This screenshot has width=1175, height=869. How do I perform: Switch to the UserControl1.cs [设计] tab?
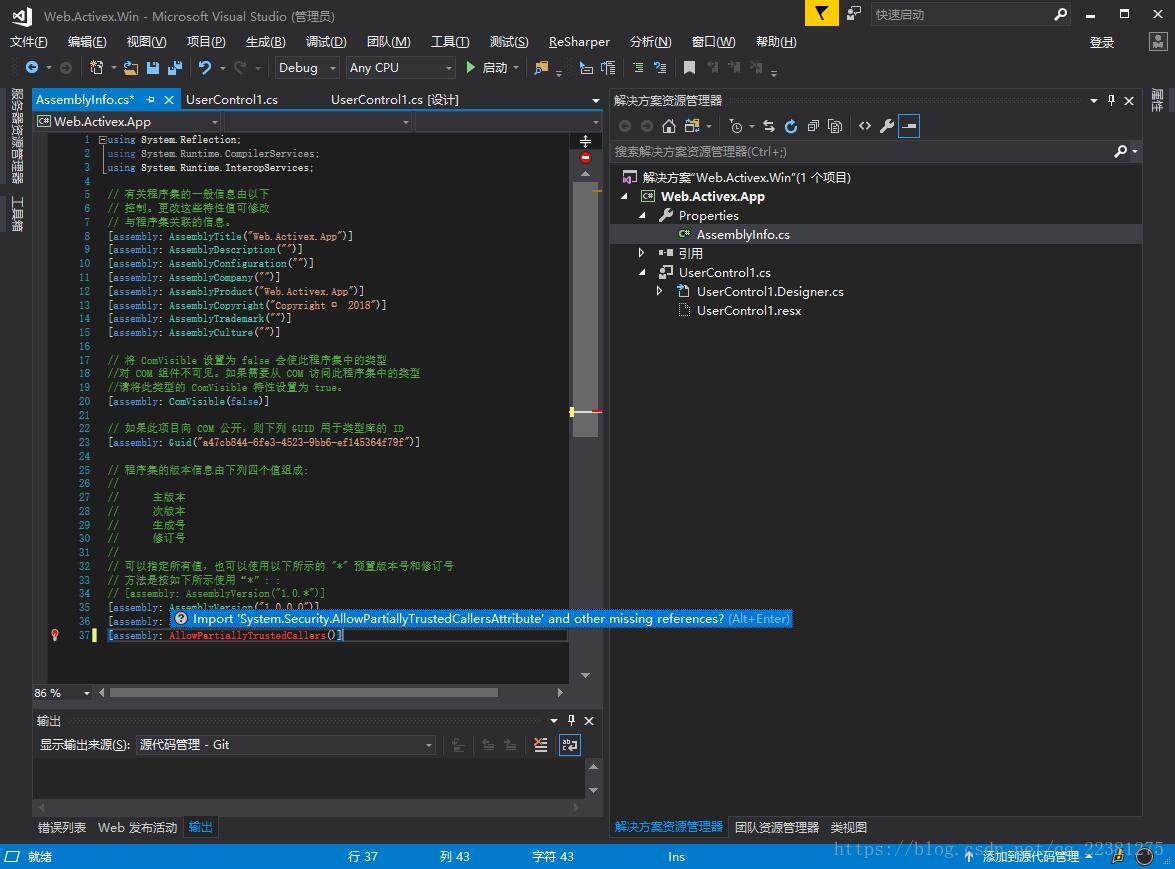[395, 100]
